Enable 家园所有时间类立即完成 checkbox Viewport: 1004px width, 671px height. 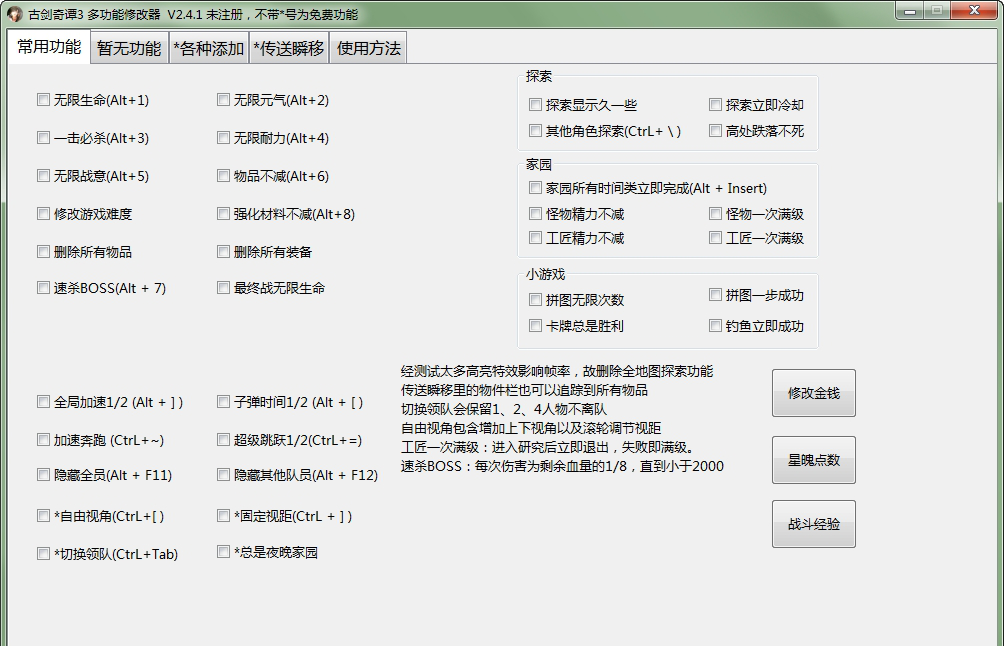tap(536, 188)
